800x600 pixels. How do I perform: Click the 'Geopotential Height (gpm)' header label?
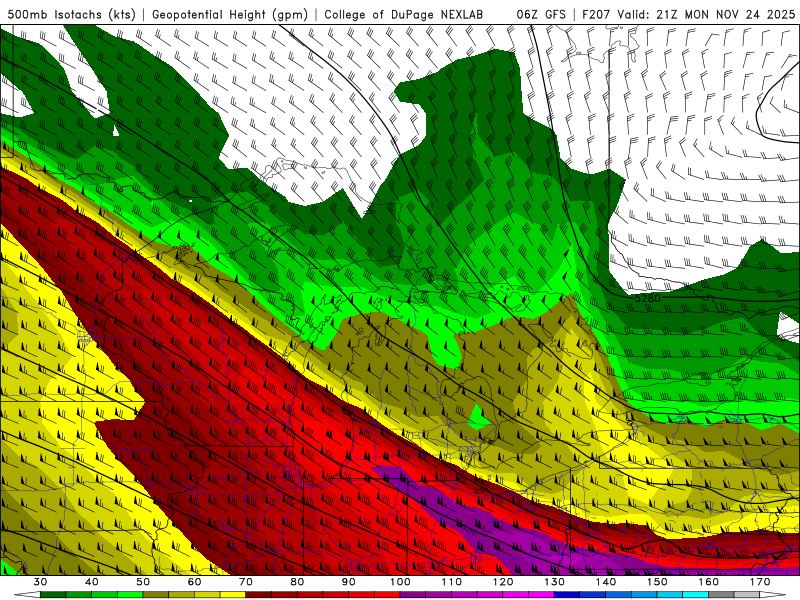(x=230, y=15)
